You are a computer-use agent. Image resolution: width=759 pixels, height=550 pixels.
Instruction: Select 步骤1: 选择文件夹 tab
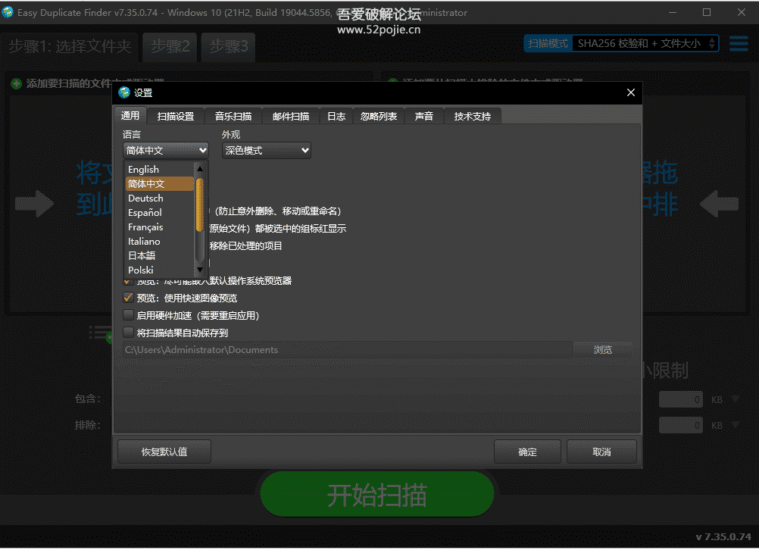[70, 46]
